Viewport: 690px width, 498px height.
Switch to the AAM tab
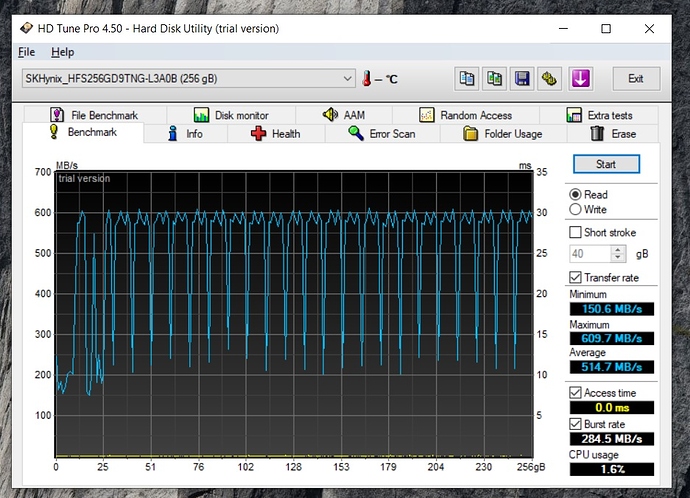344,115
